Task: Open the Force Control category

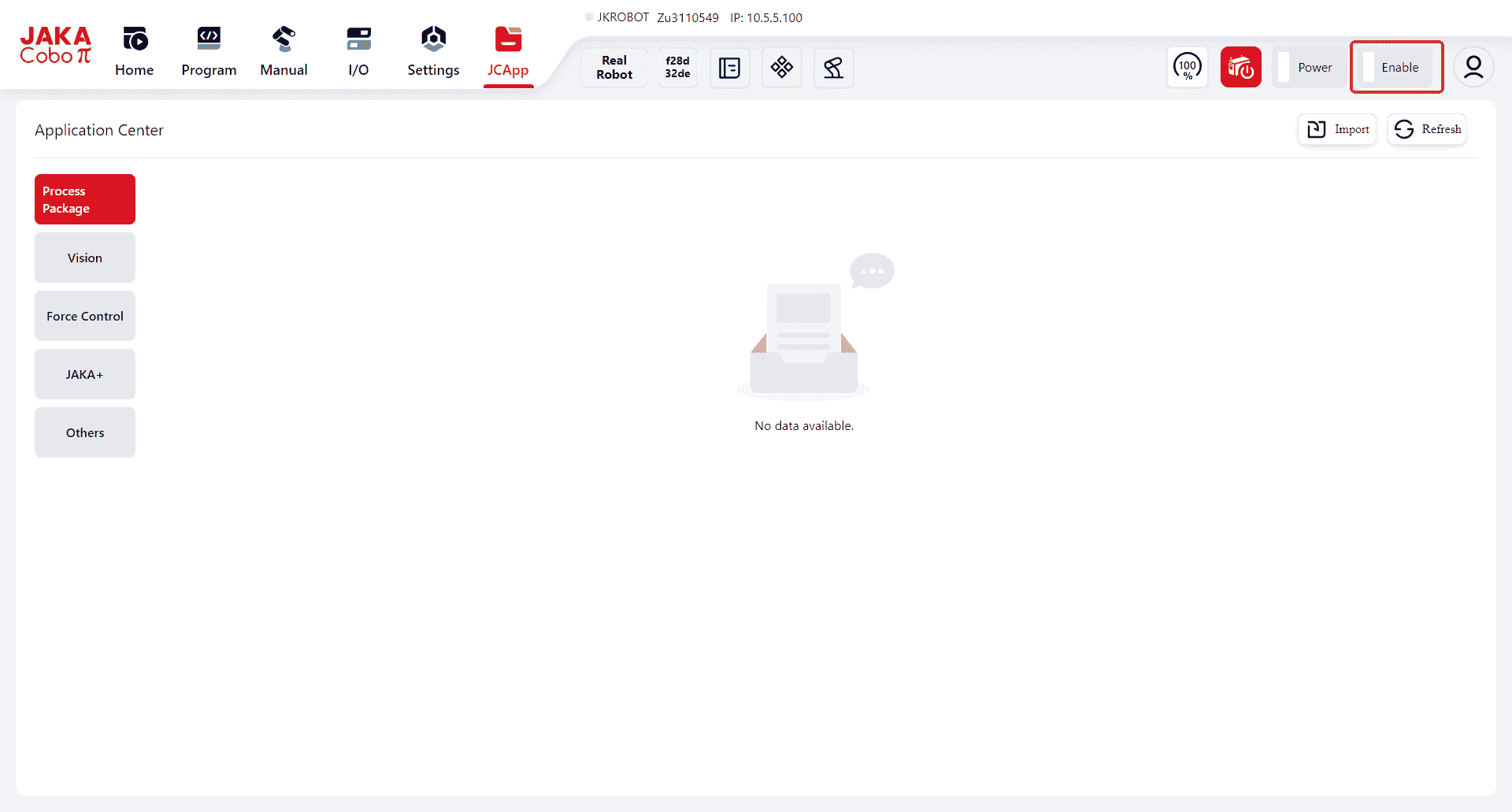Action: click(x=85, y=316)
